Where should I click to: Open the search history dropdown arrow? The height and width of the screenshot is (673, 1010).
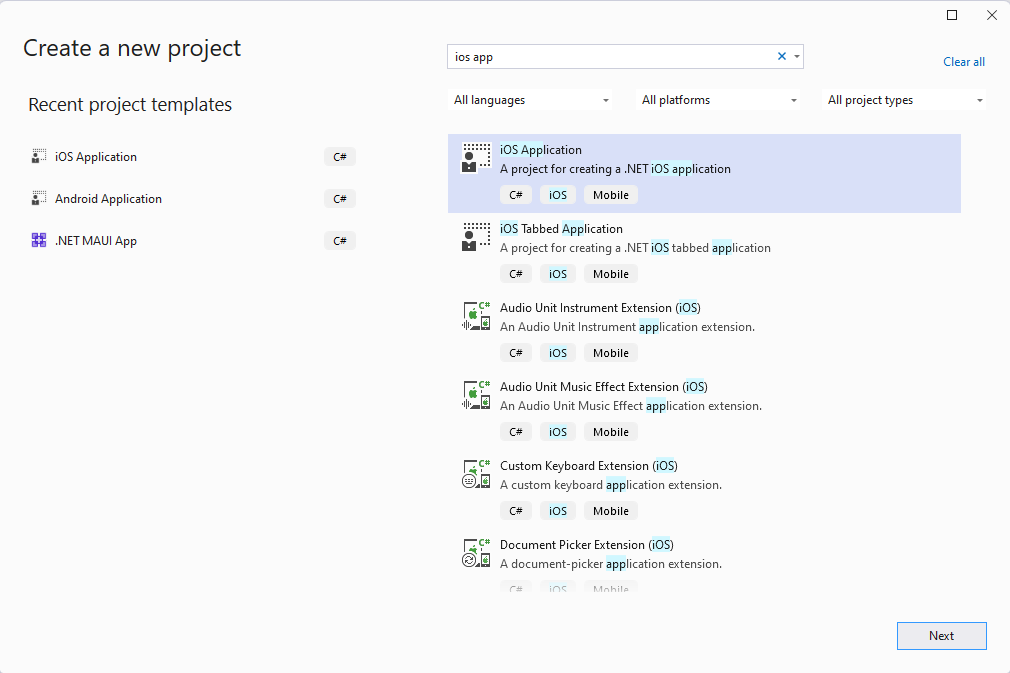click(797, 57)
